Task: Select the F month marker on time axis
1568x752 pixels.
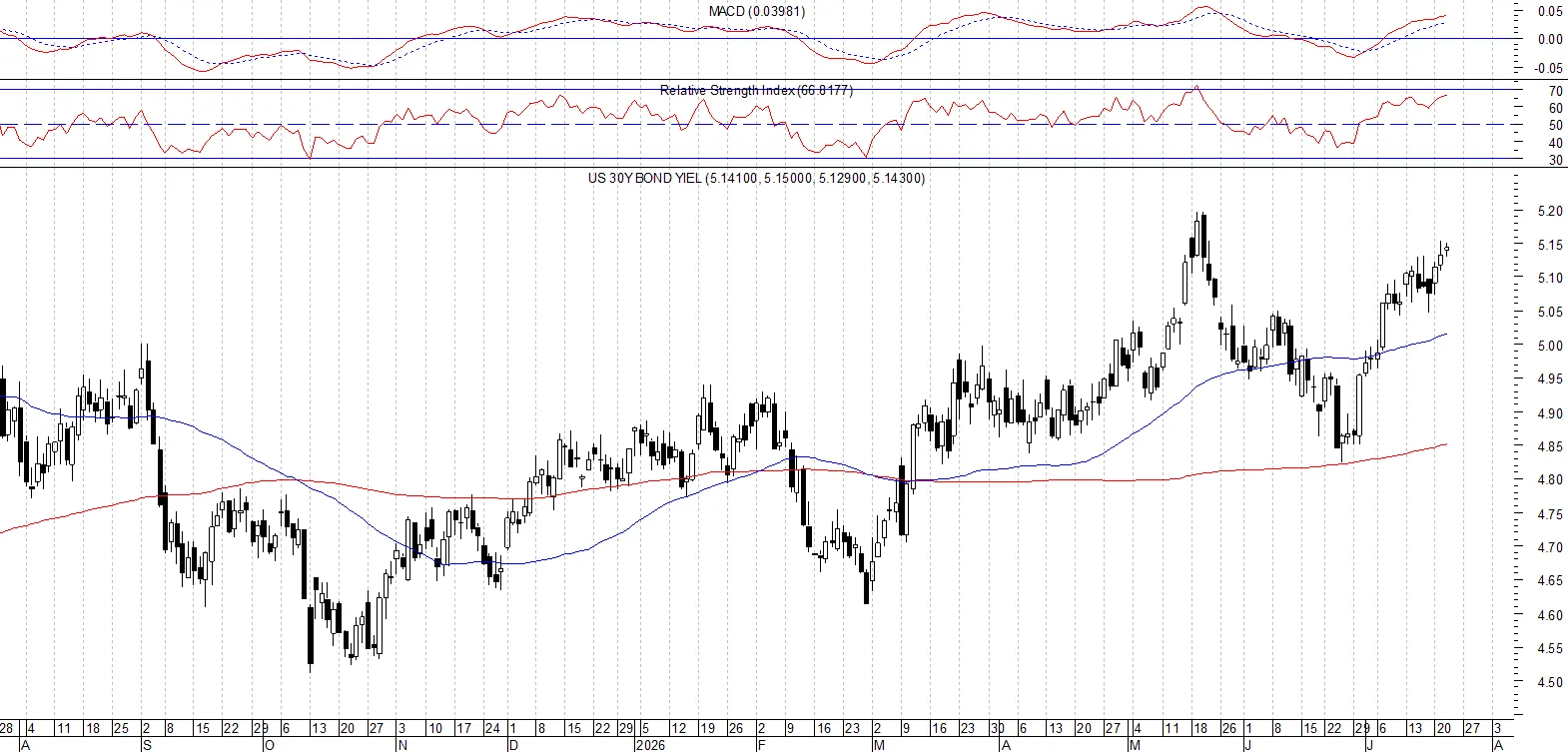Action: coord(761,745)
